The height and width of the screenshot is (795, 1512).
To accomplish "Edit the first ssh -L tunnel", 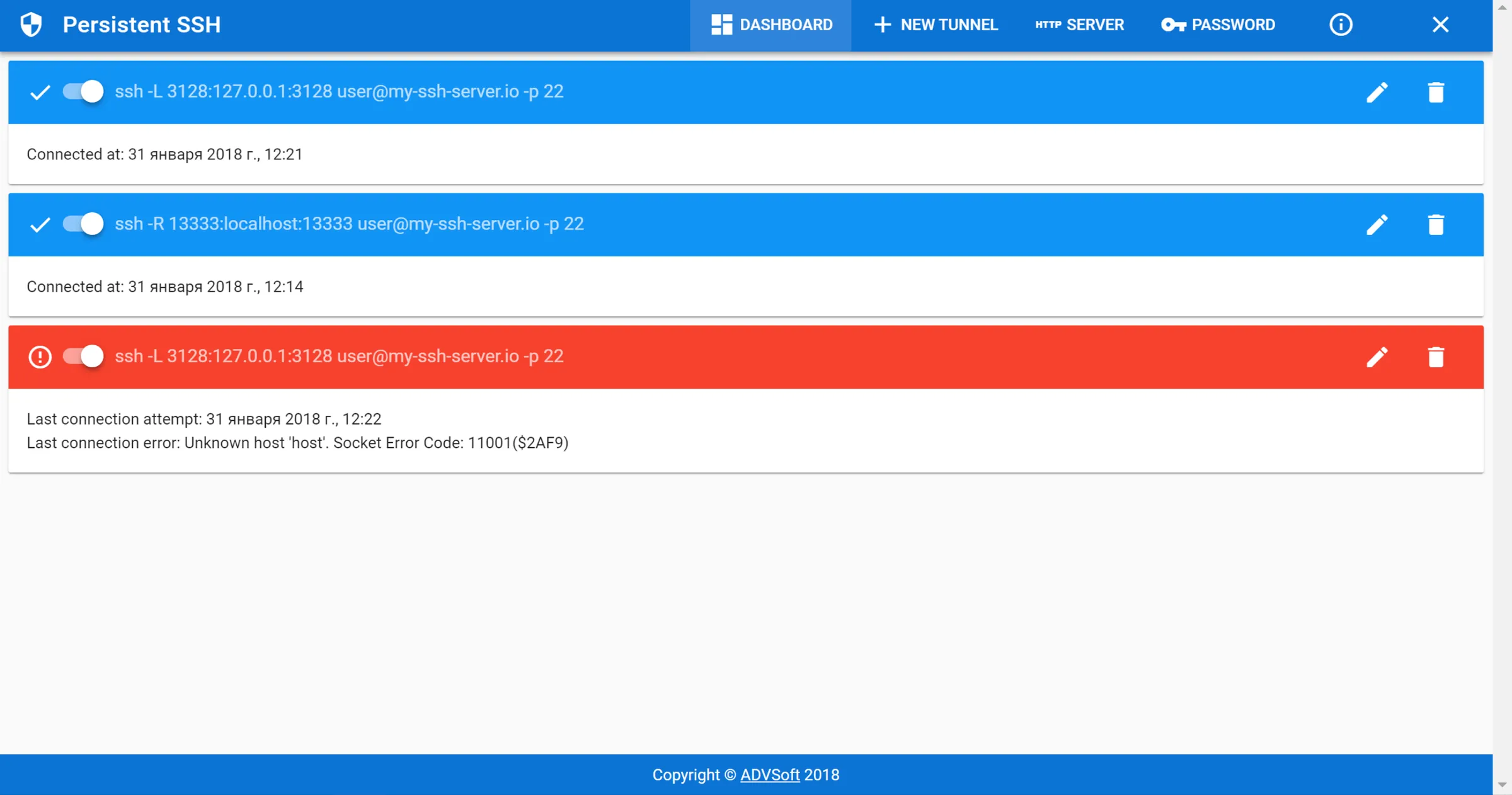I will (x=1378, y=92).
